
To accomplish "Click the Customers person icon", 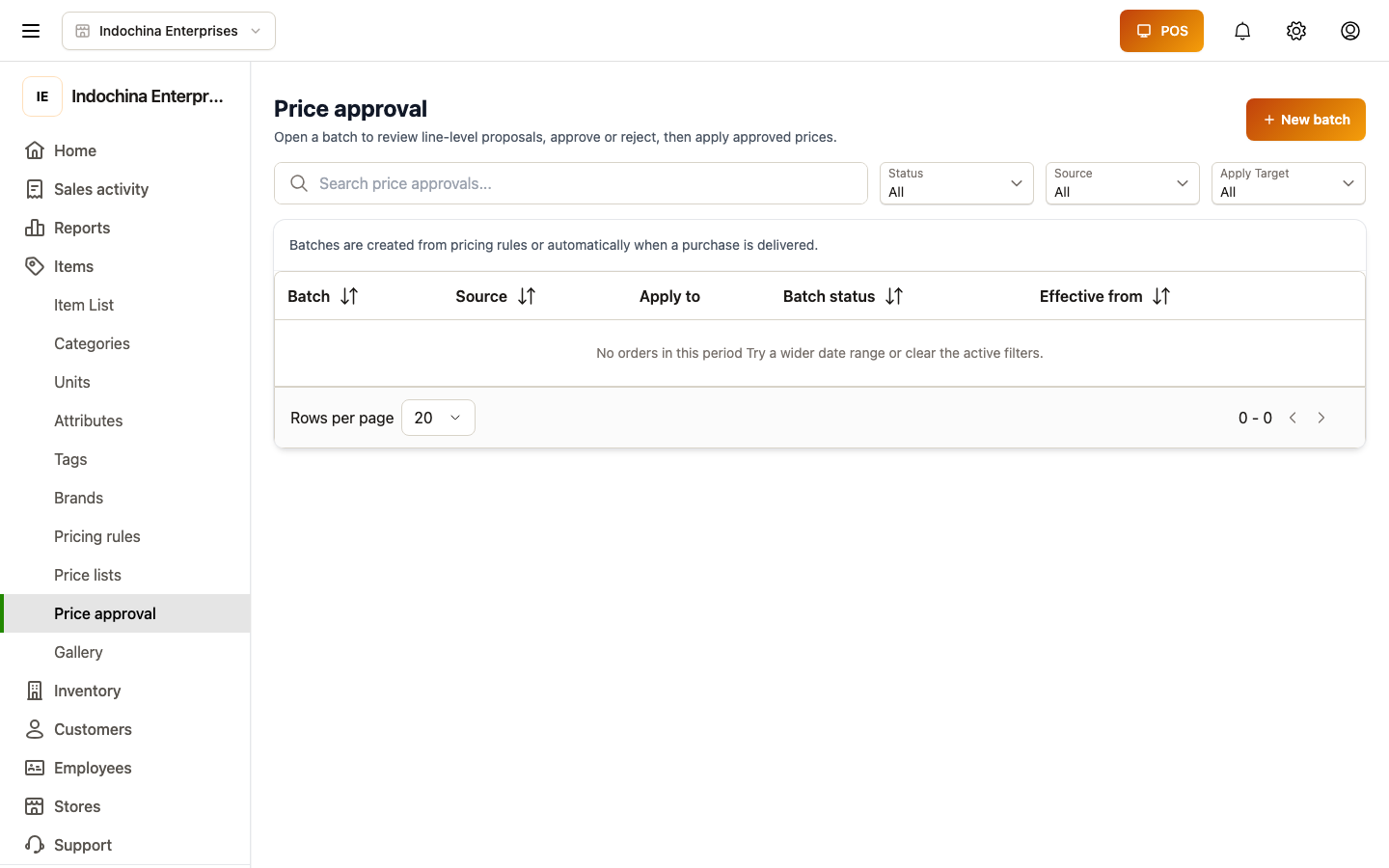I will [35, 729].
